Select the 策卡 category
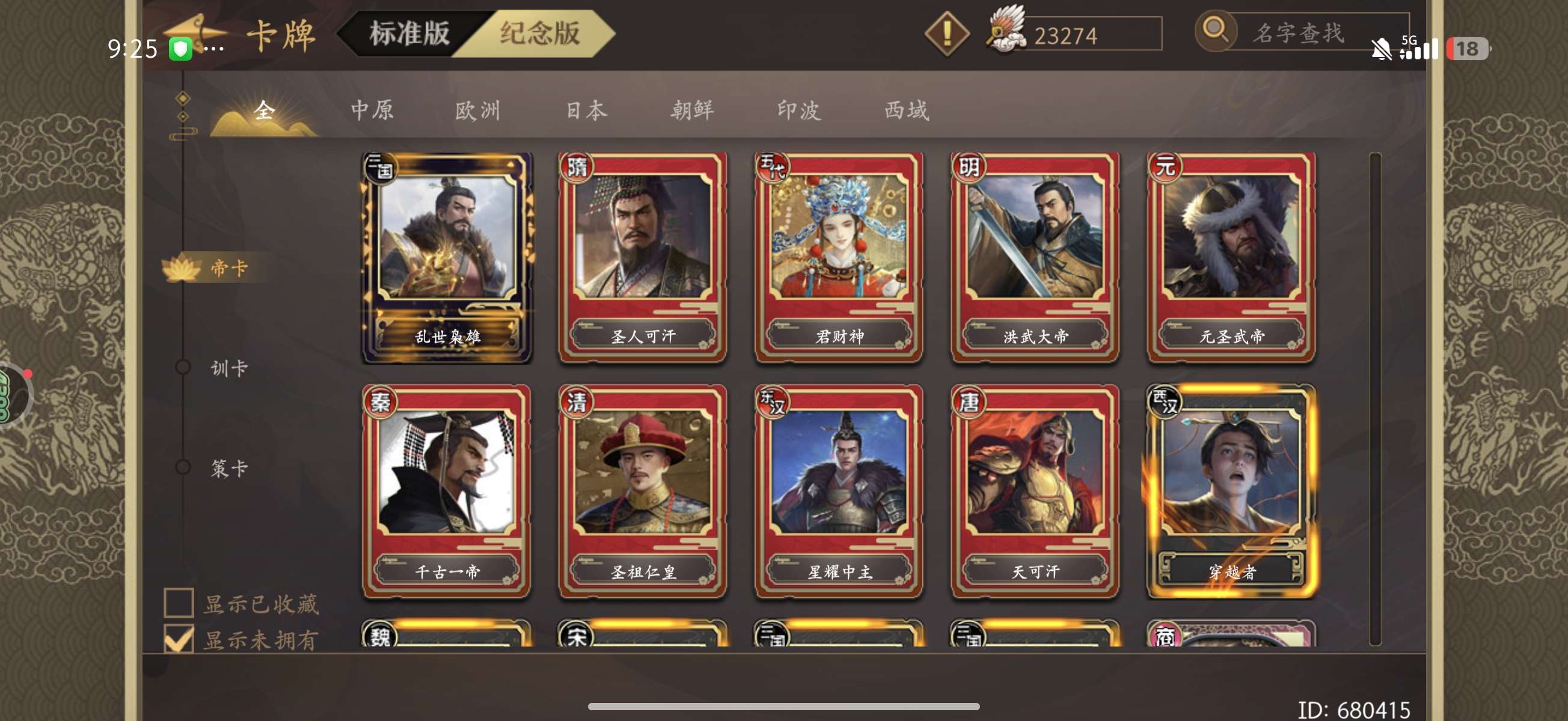 click(x=229, y=468)
